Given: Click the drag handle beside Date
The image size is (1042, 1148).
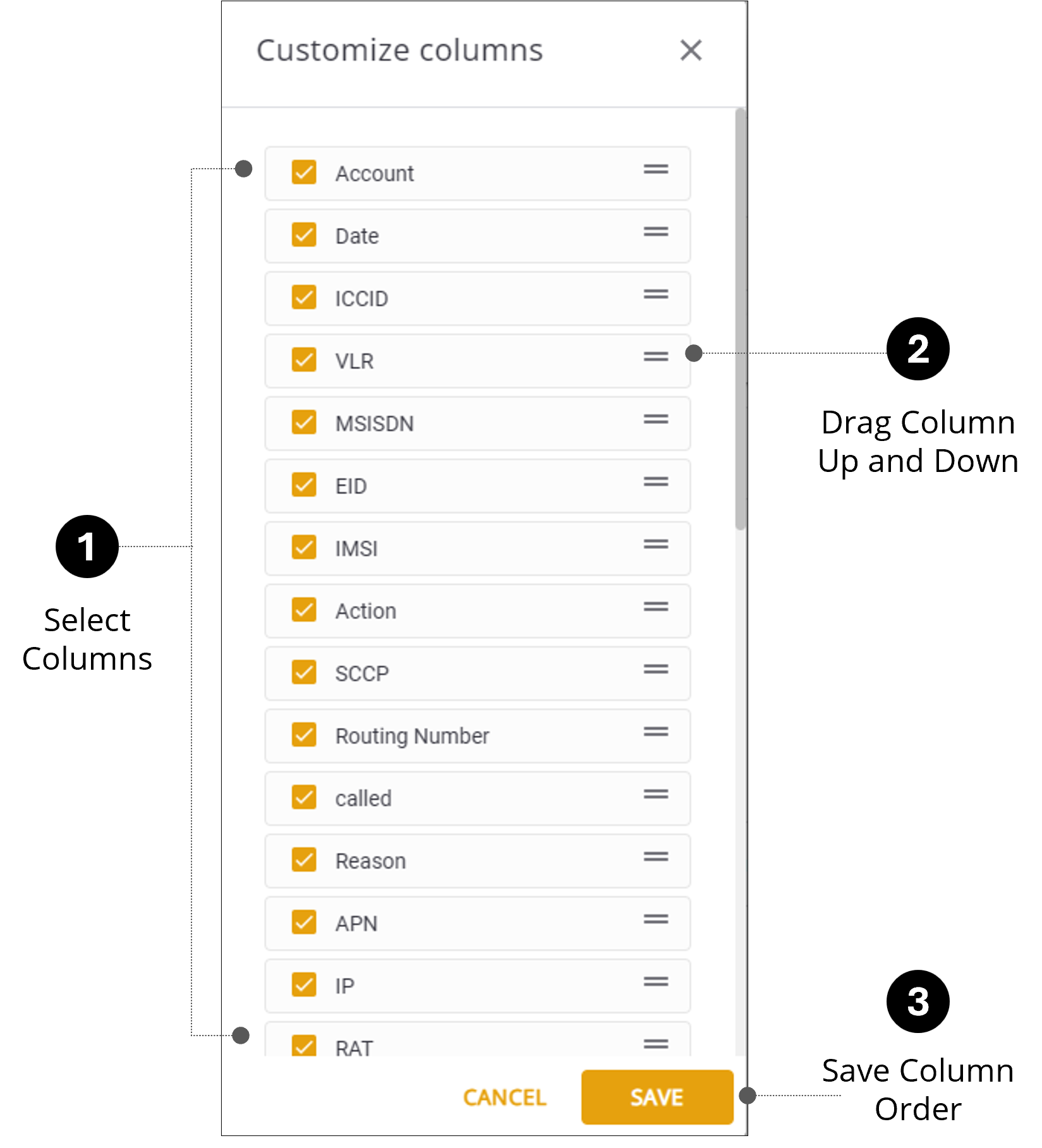Looking at the screenshot, I should (x=656, y=232).
